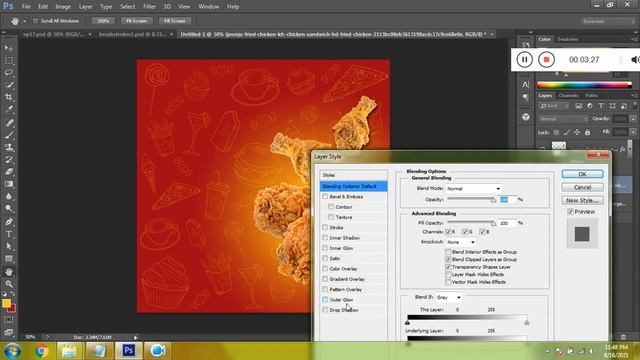Click OK in Layer Style dialog

point(582,174)
